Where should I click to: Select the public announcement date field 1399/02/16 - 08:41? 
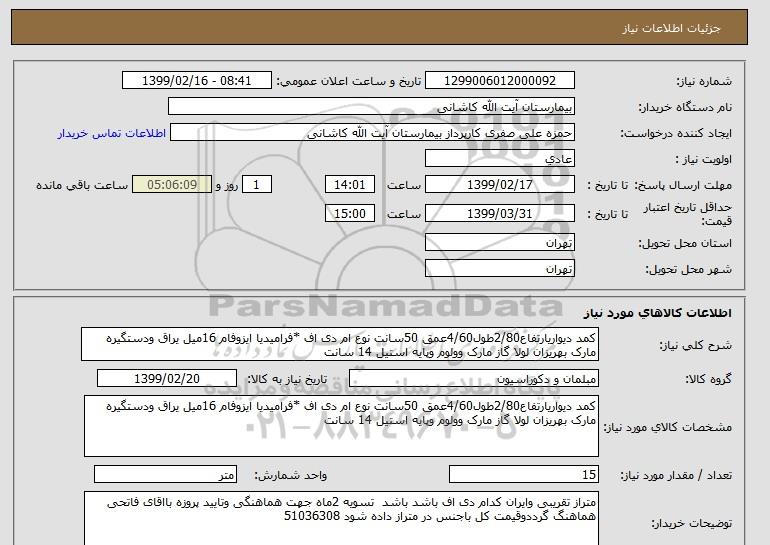tap(196, 81)
